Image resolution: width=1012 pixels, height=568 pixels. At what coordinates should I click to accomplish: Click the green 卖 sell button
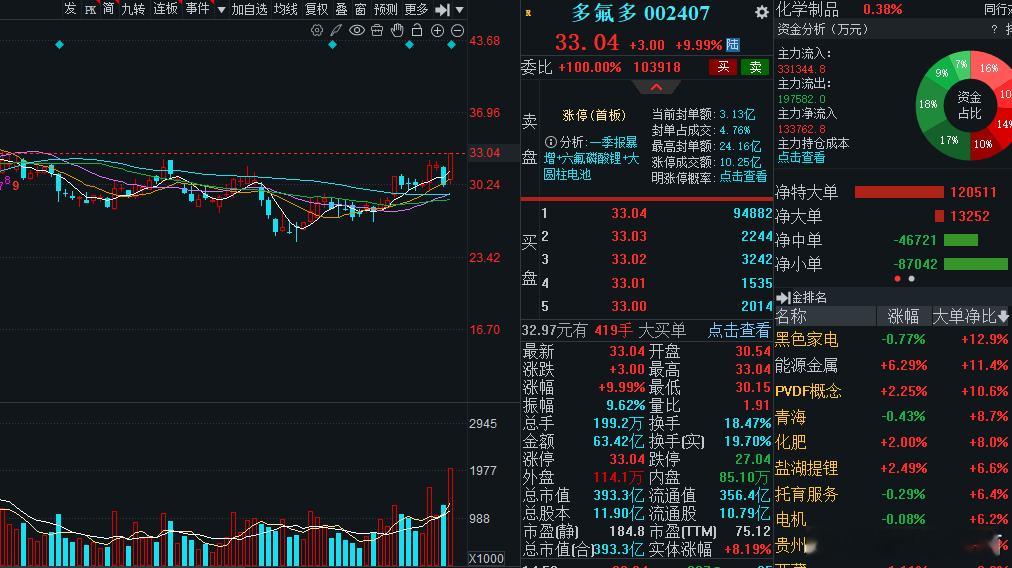(x=754, y=67)
